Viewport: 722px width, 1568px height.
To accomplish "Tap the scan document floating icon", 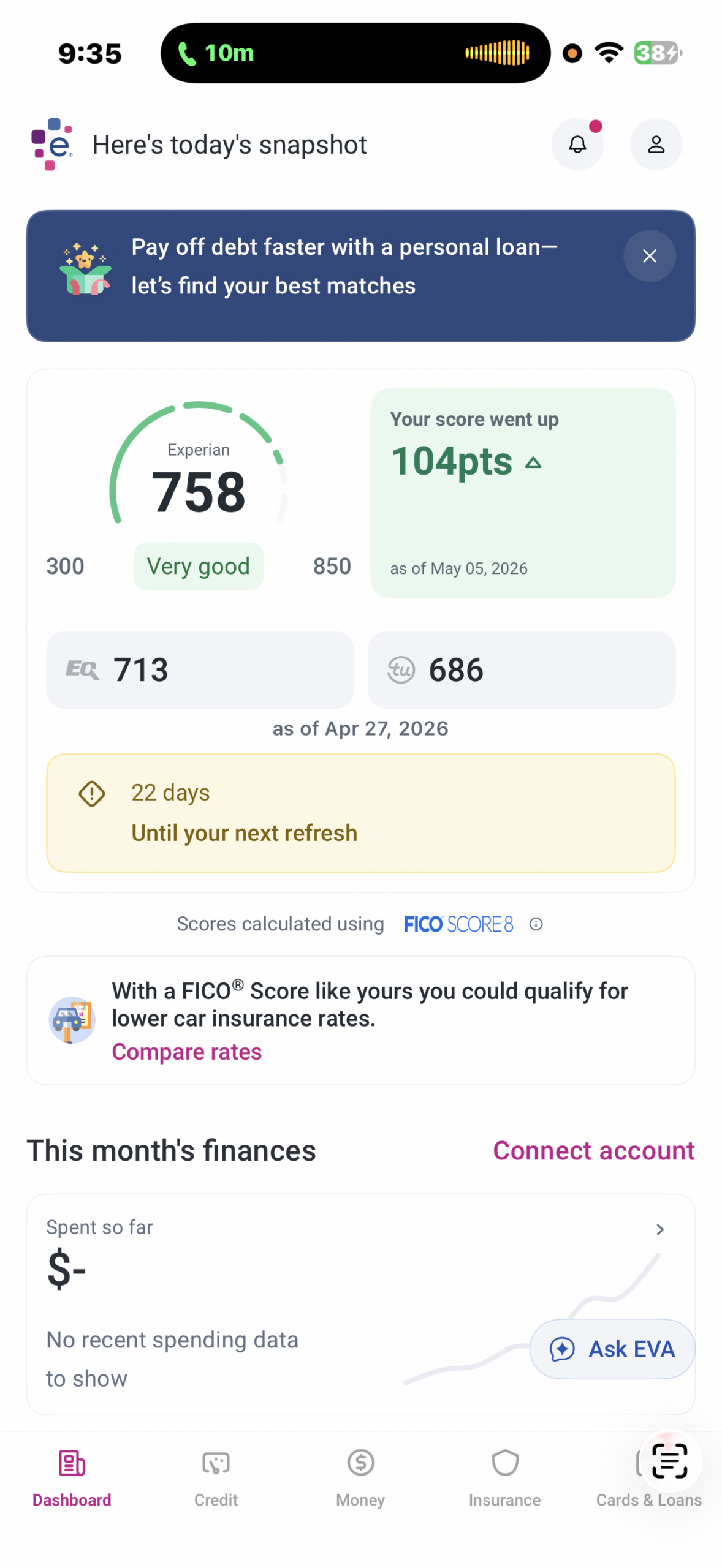I will (669, 1461).
